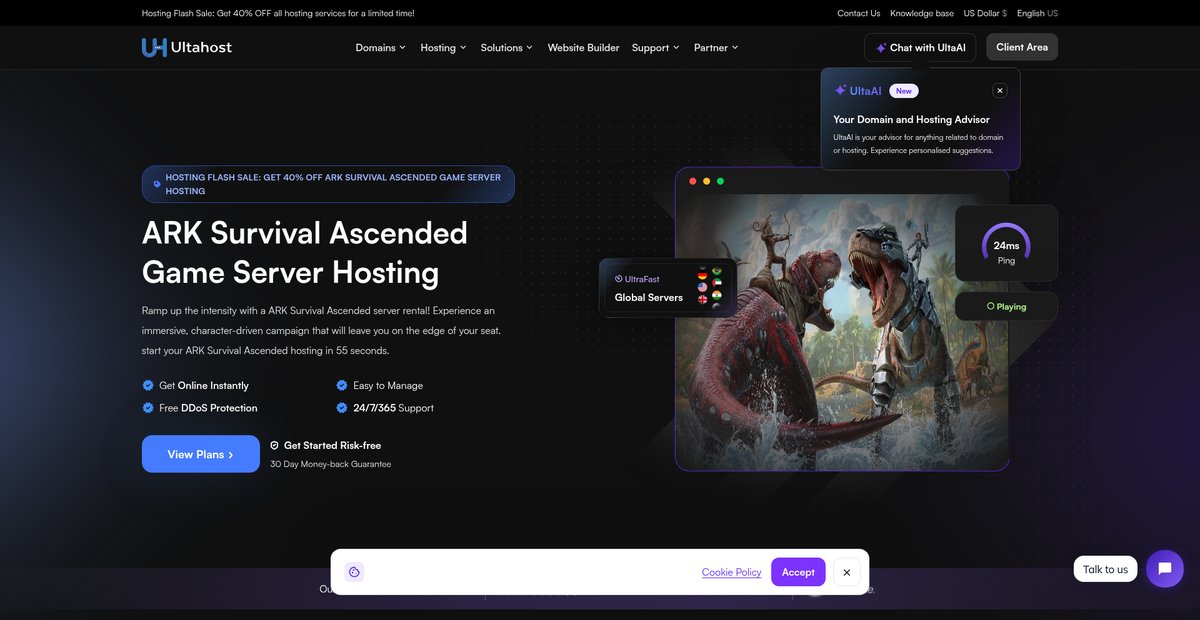Image resolution: width=1200 pixels, height=620 pixels.
Task: Click the Talk to us label
Action: (x=1105, y=569)
